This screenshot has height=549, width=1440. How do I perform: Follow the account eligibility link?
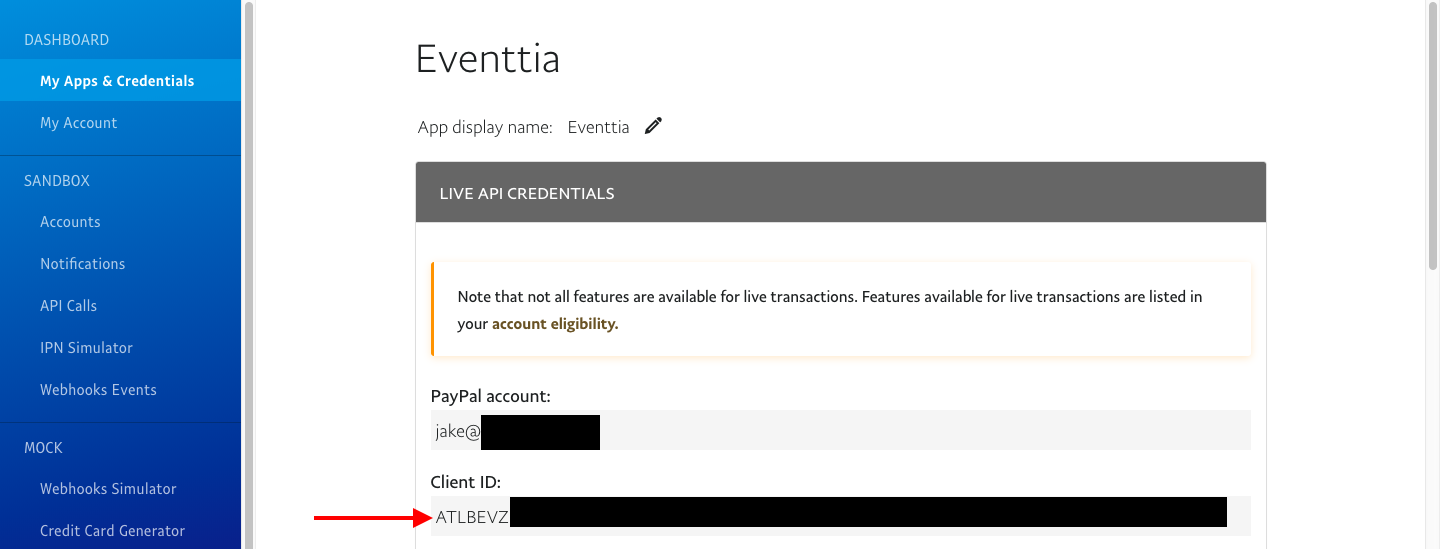(555, 324)
